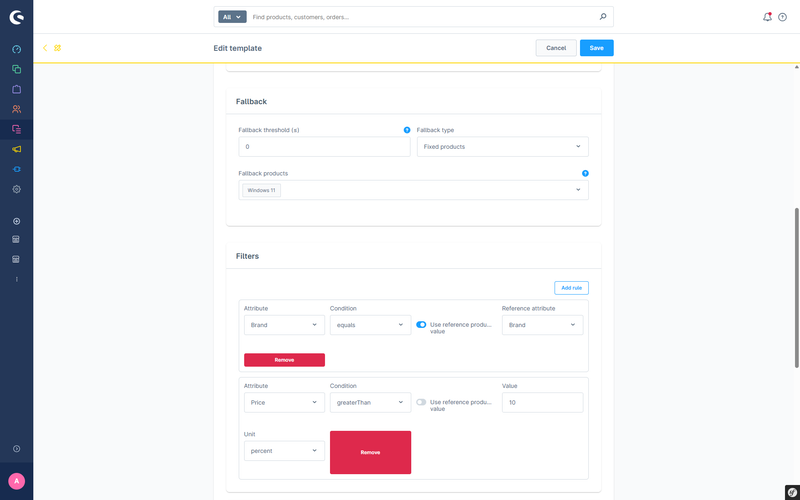Open the notifications bell
Image resolution: width=800 pixels, height=500 pixels.
pyautogui.click(x=767, y=17)
